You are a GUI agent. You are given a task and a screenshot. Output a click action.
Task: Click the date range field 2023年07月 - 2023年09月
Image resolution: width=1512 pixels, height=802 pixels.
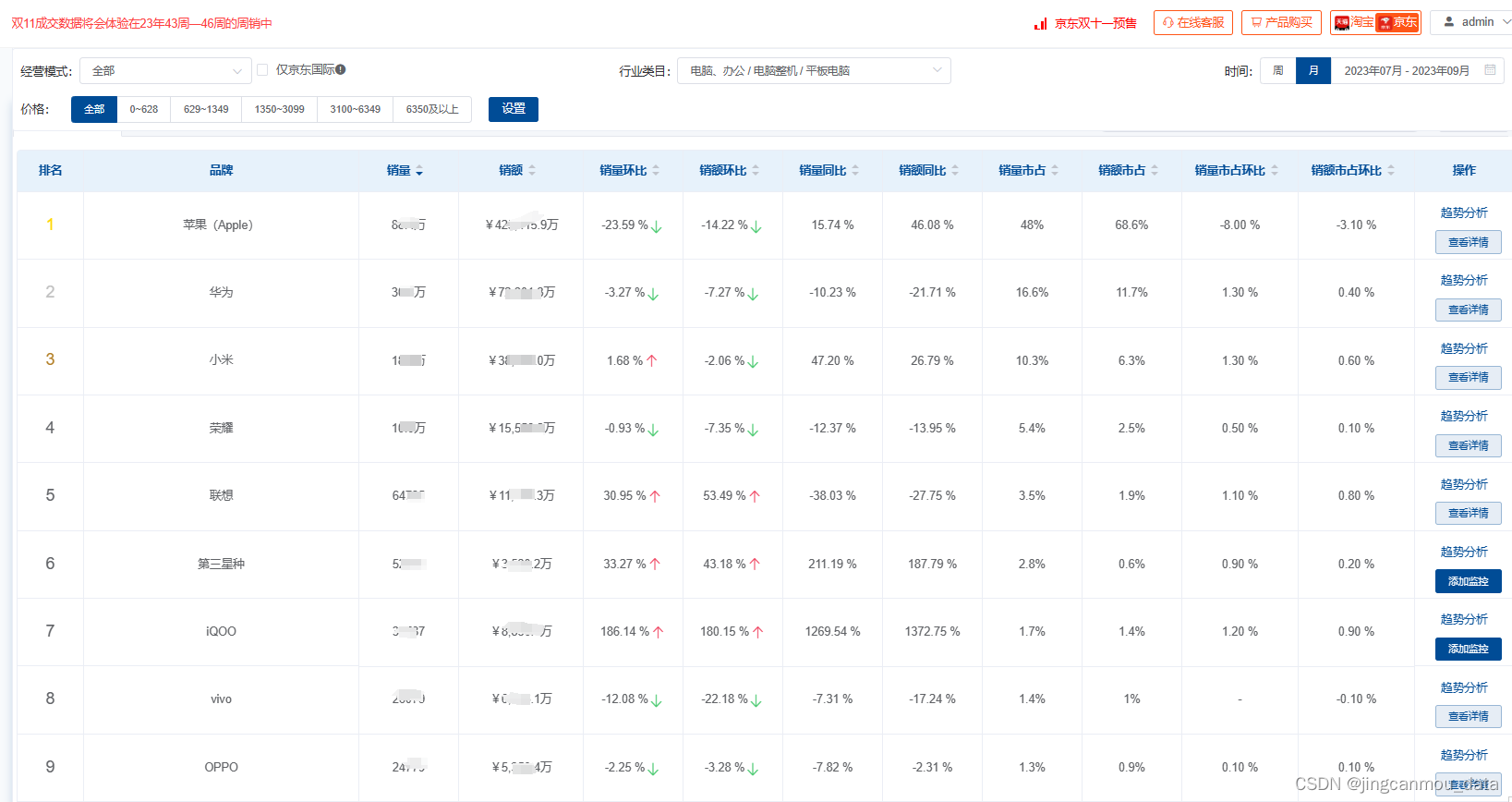(1407, 70)
